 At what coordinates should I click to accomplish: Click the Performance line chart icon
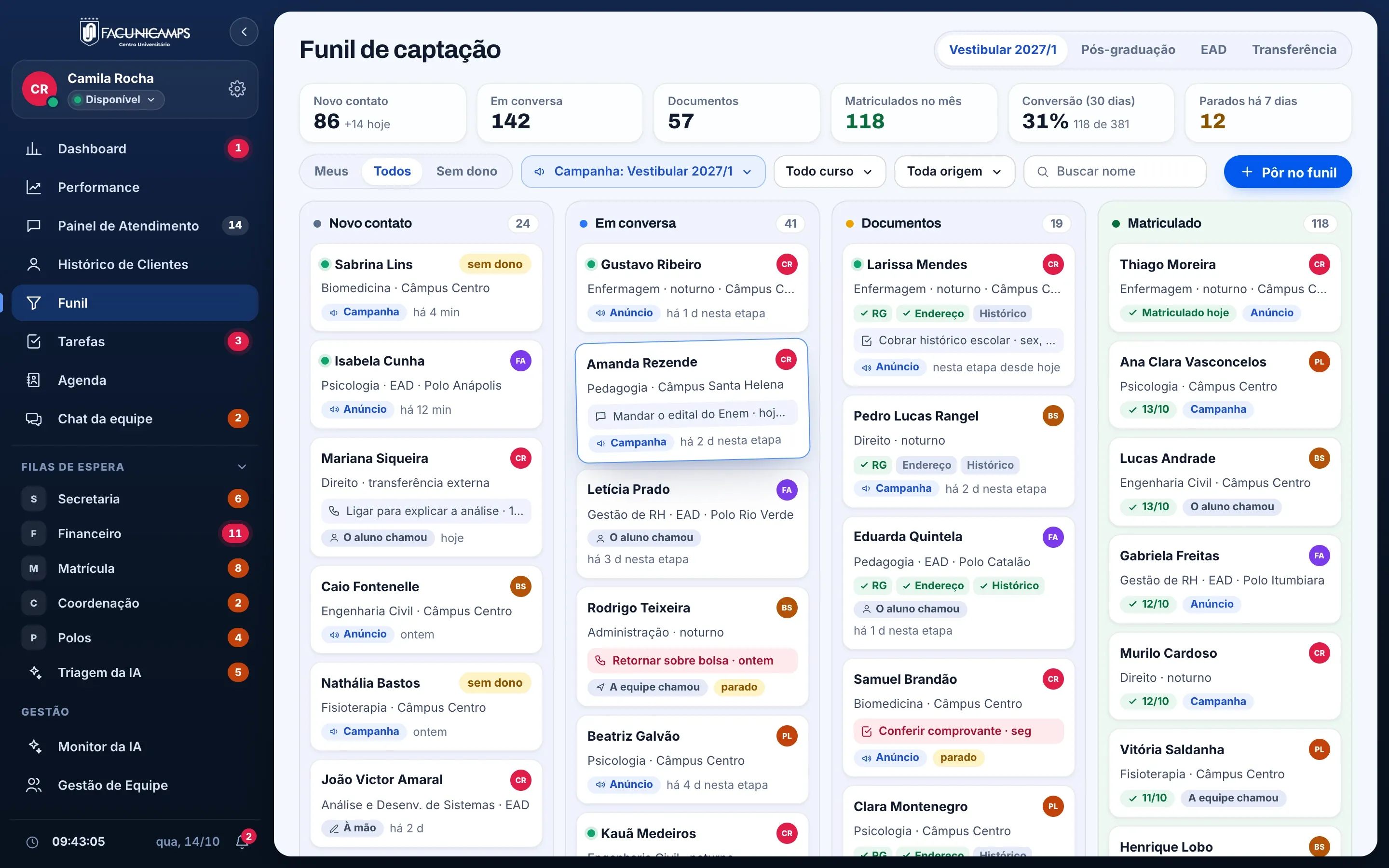[34, 187]
